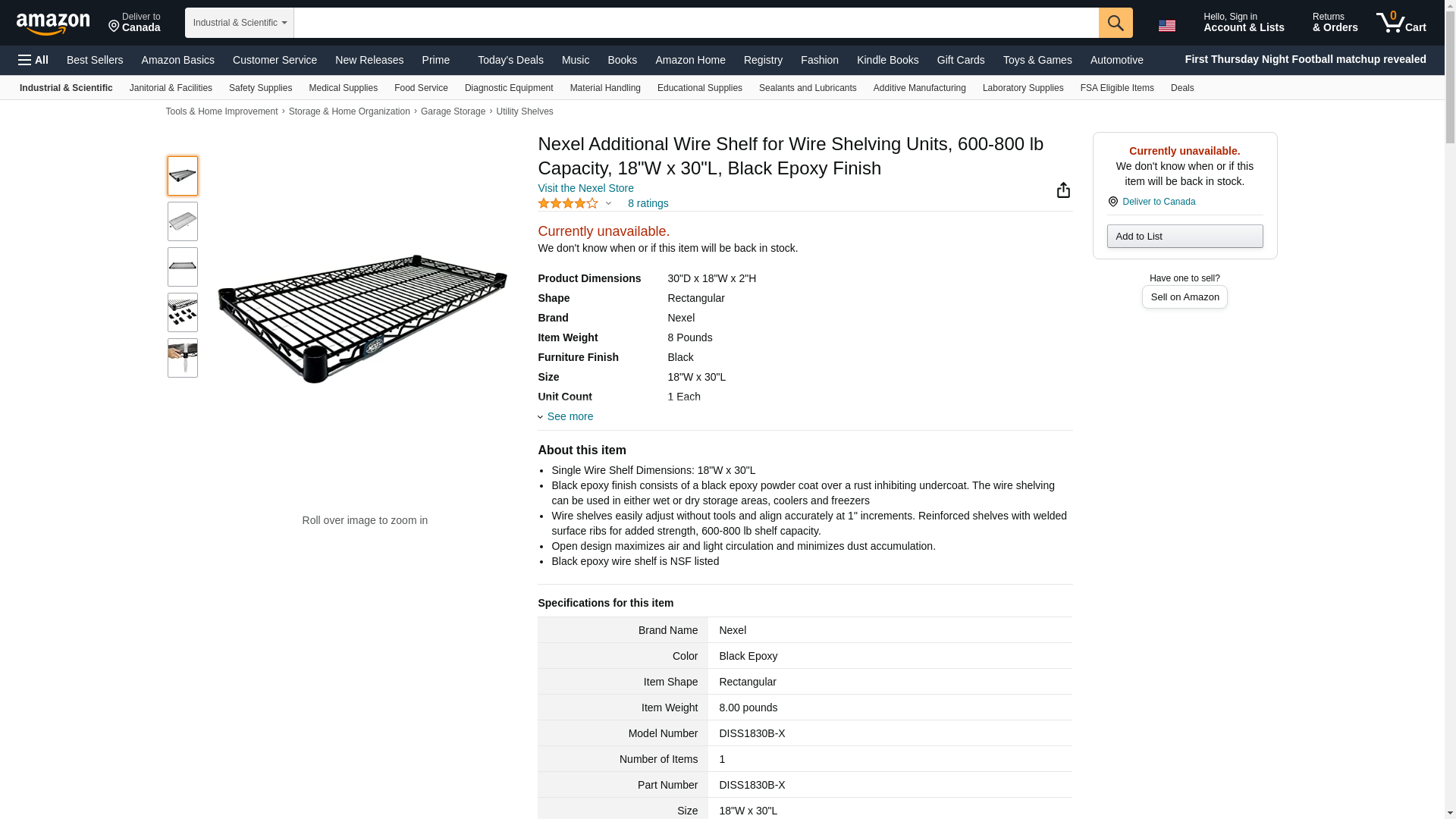Select the second product thumbnail image

tap(183, 221)
